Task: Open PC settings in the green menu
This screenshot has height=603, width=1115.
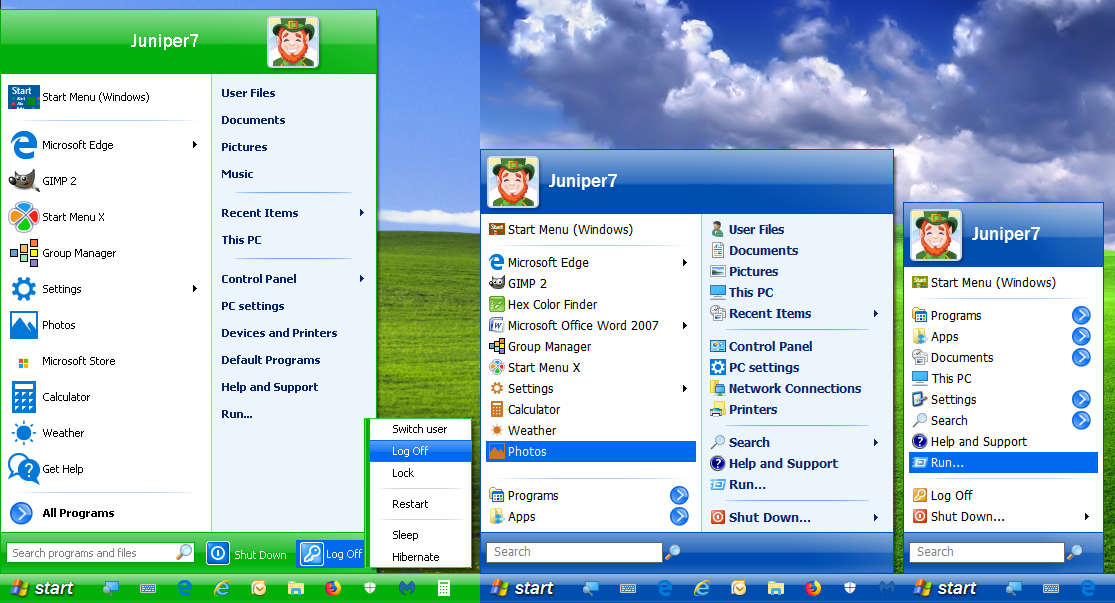Action: pos(252,306)
